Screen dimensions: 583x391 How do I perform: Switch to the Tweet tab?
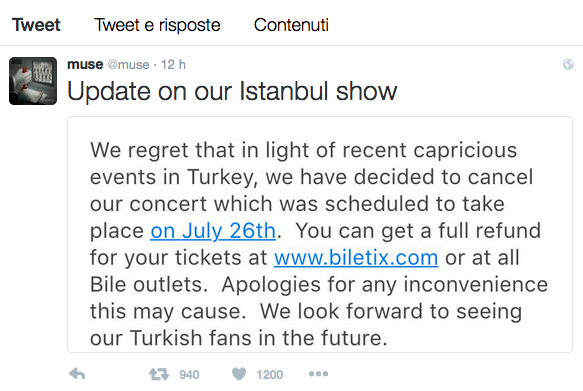coord(36,25)
